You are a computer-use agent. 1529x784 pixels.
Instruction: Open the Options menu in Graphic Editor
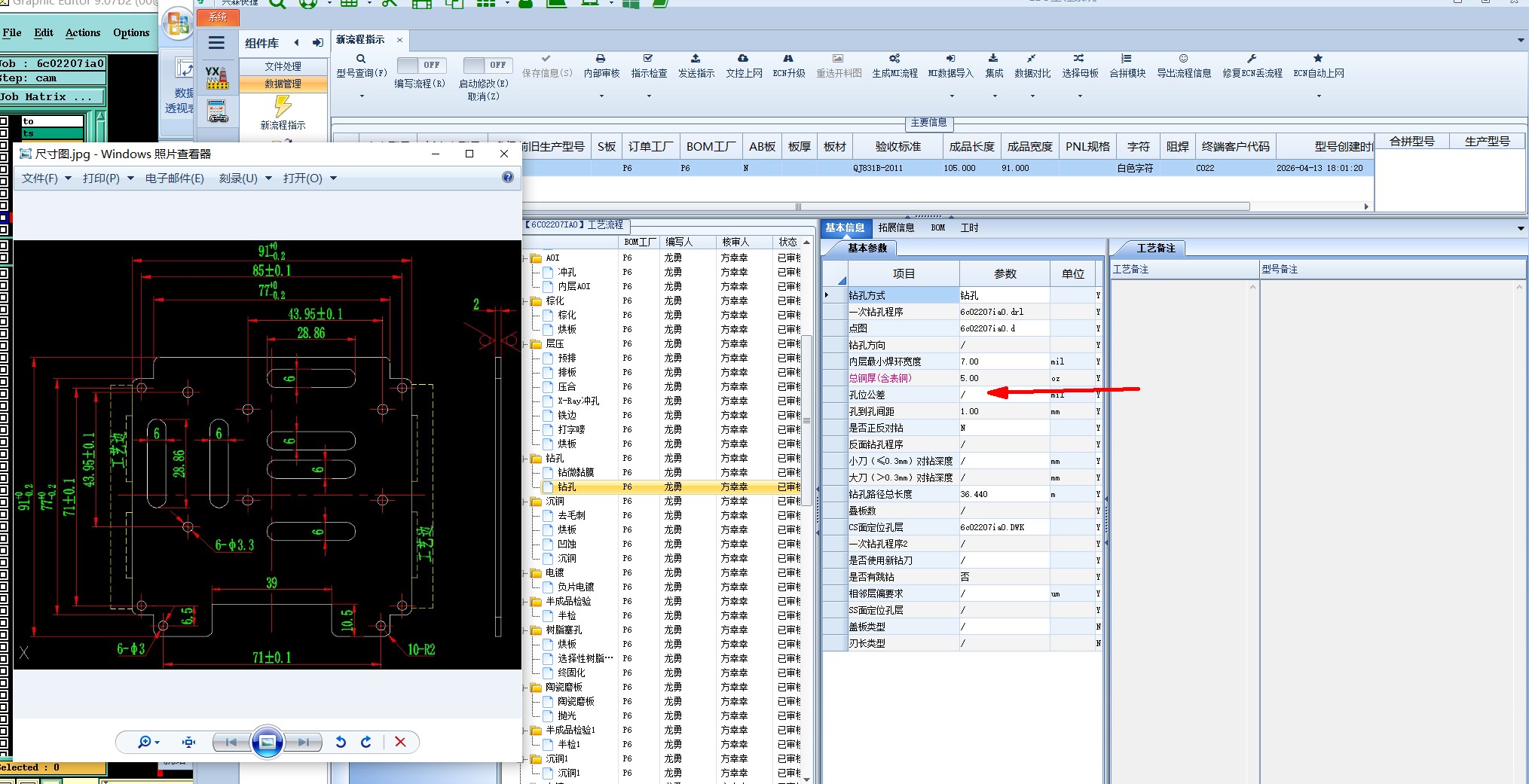click(131, 33)
